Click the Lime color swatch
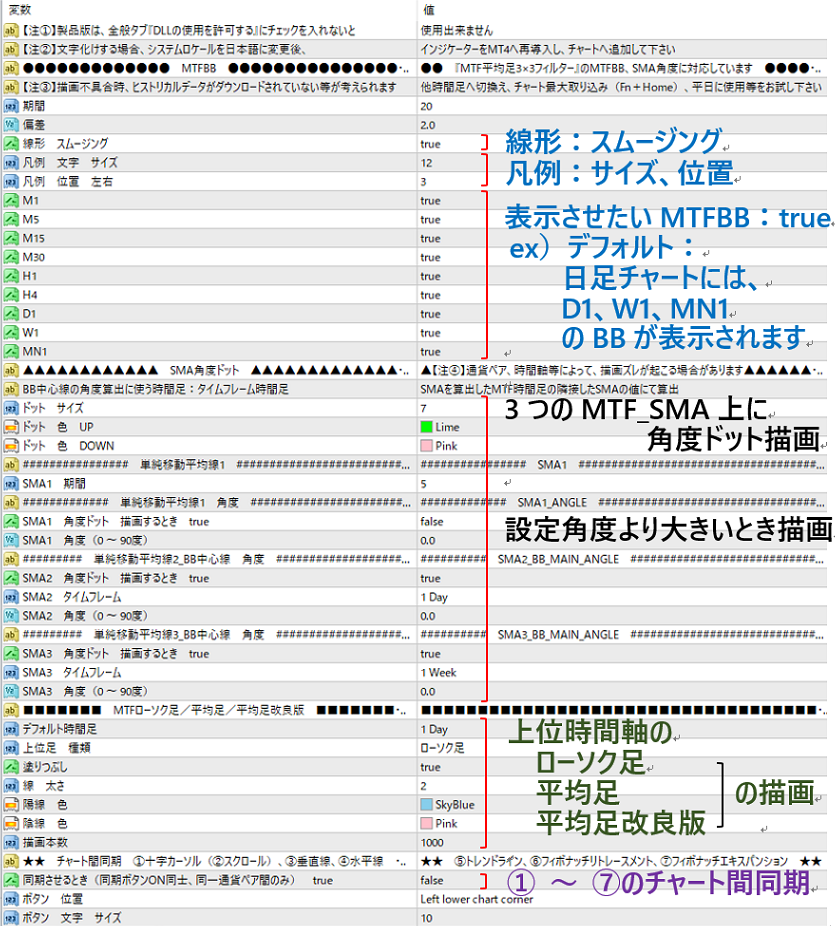Screen dimensions: 835x926 tap(426, 427)
